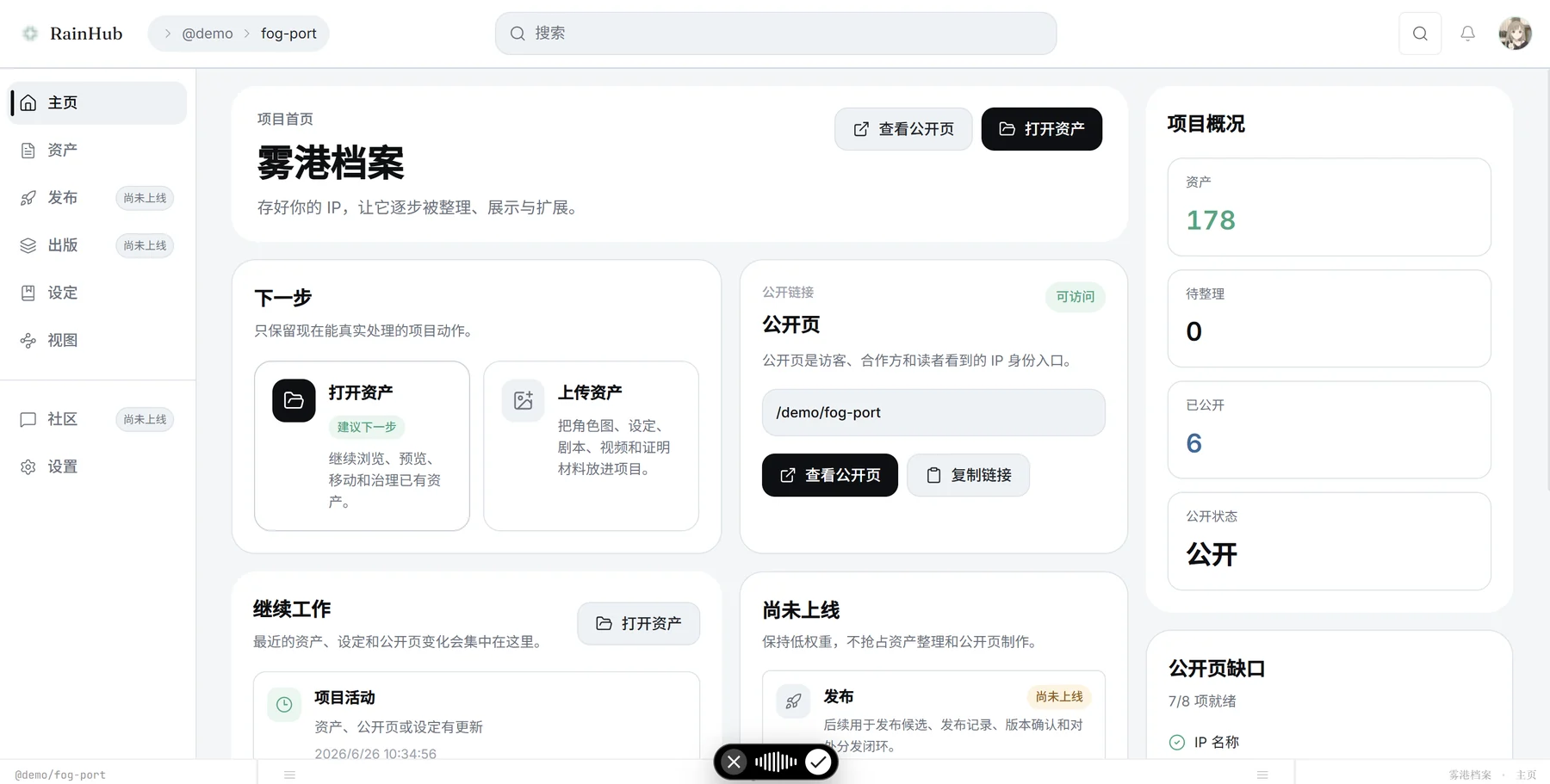Screen dimensions: 1550x784
Task: Open 设定 sidebar entry
Action: coord(97,293)
